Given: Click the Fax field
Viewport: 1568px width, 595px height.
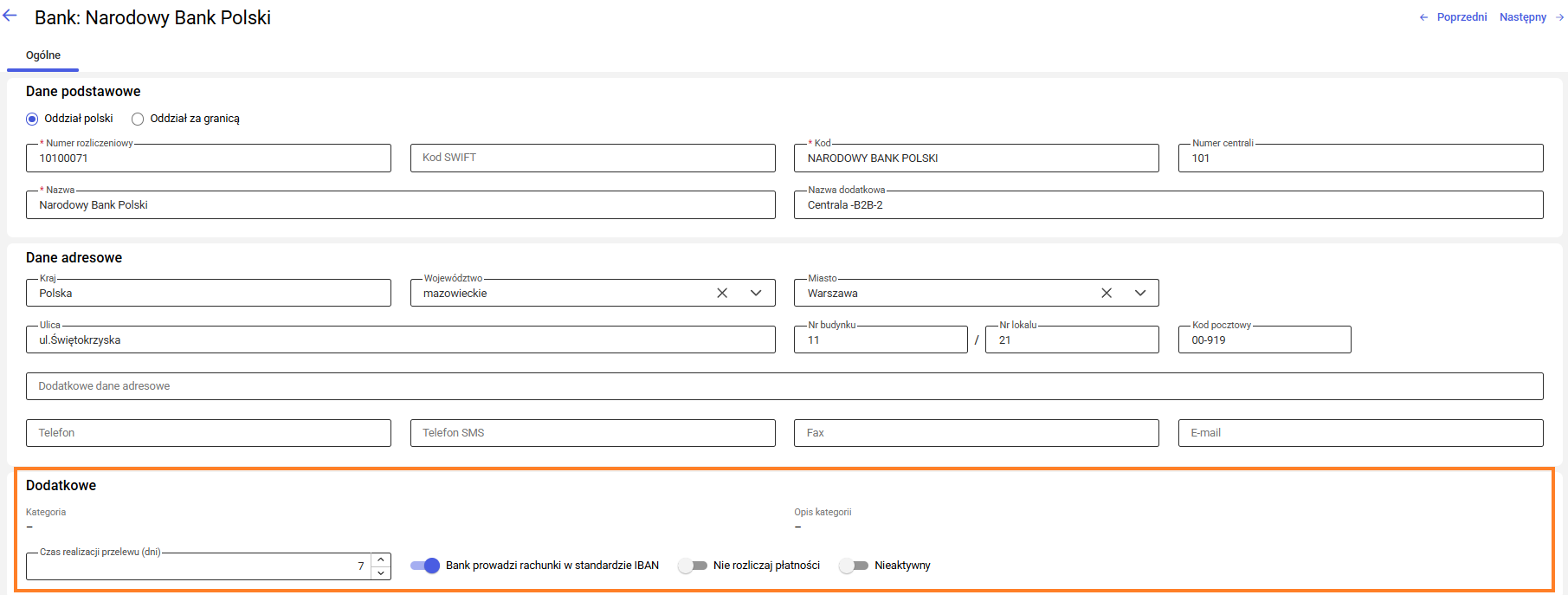Looking at the screenshot, I should point(977,433).
